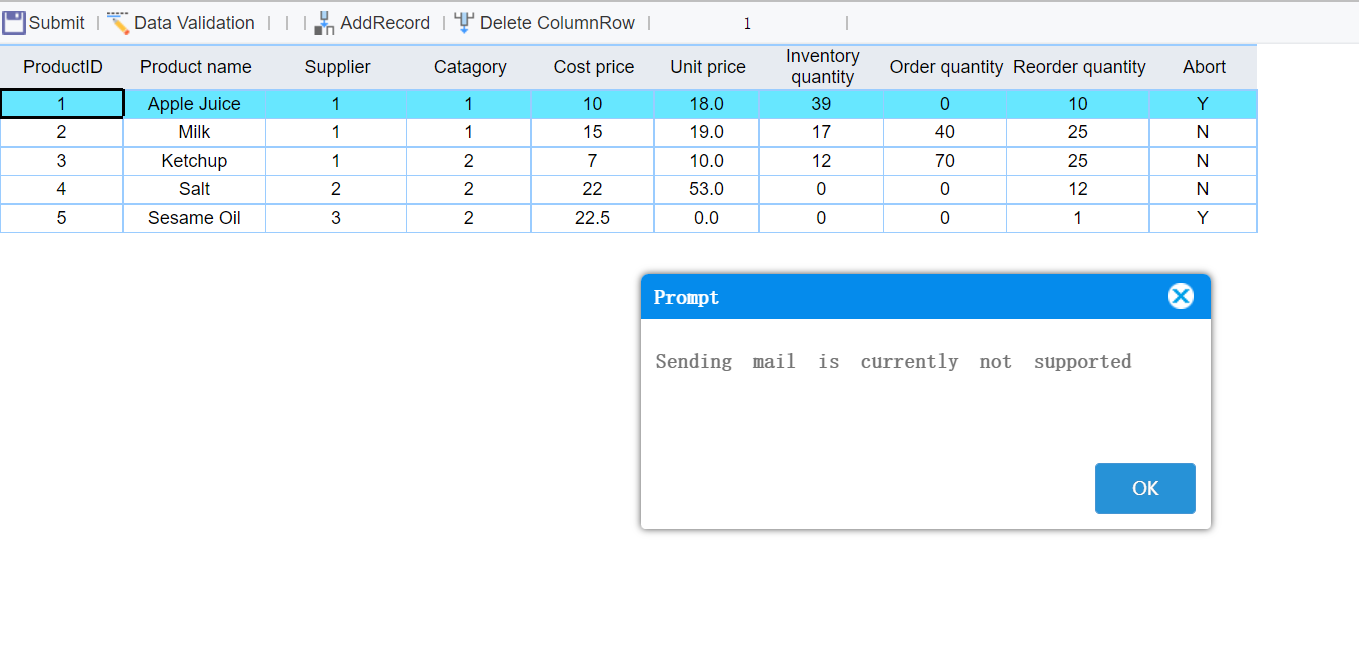The image size is (1359, 661).
Task: Click the Data Validation toolbar label
Action: click(194, 22)
